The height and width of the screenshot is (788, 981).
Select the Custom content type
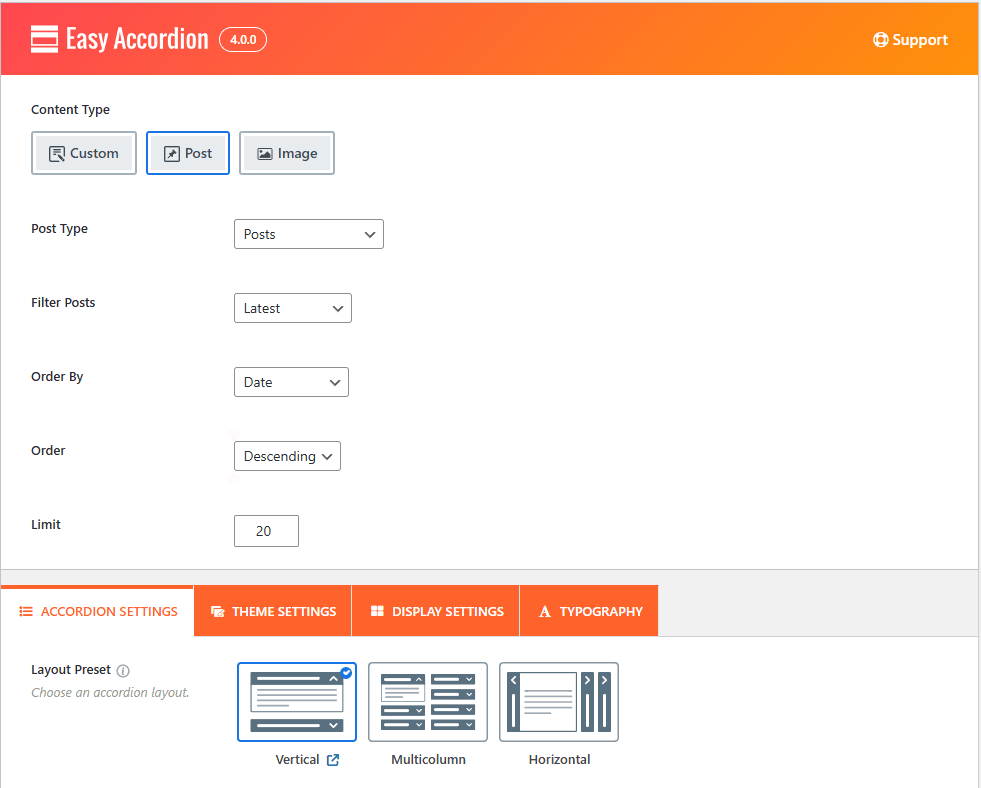[84, 153]
